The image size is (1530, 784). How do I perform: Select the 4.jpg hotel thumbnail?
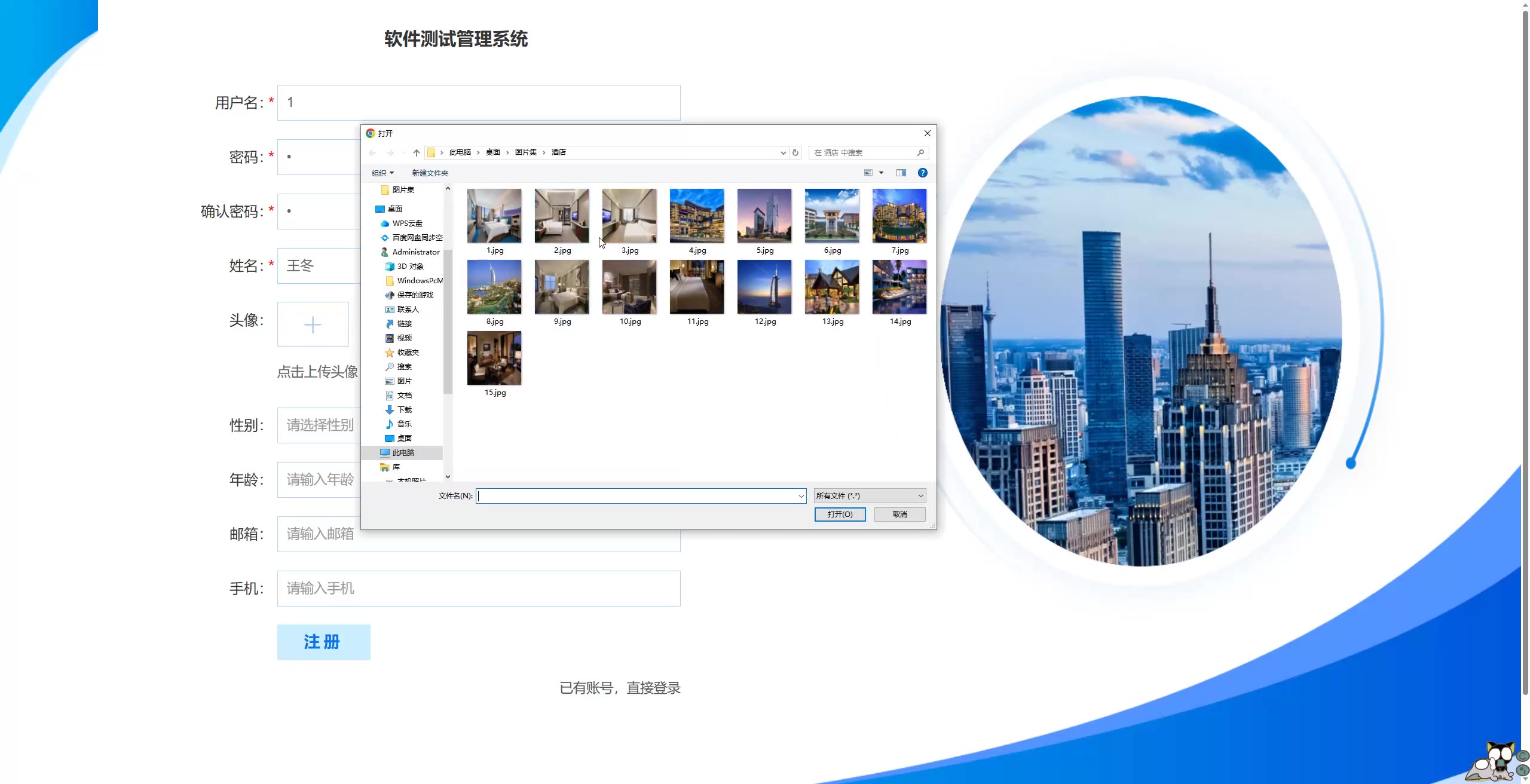(697, 216)
